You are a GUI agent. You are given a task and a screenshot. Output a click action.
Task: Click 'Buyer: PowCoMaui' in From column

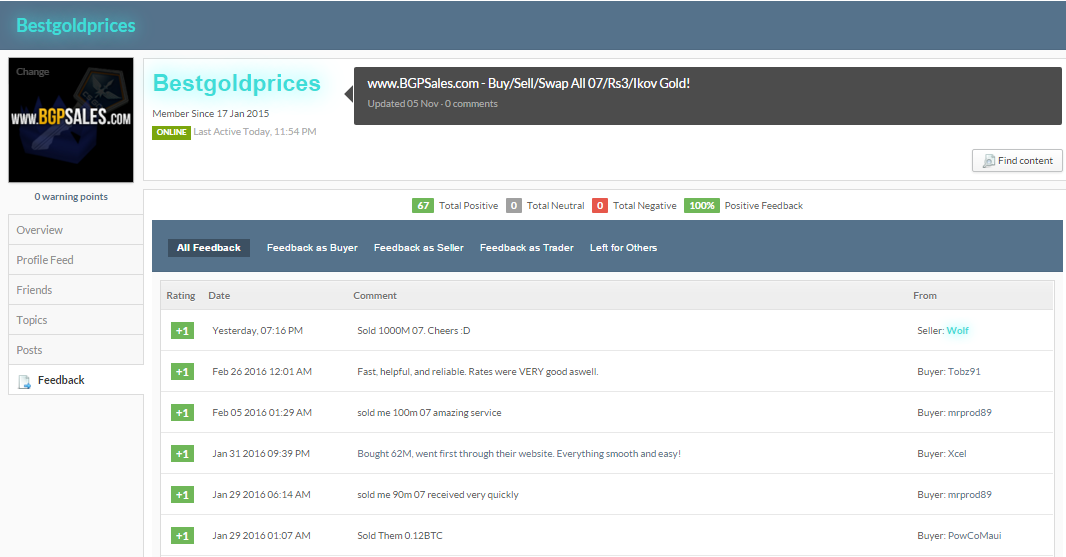959,535
